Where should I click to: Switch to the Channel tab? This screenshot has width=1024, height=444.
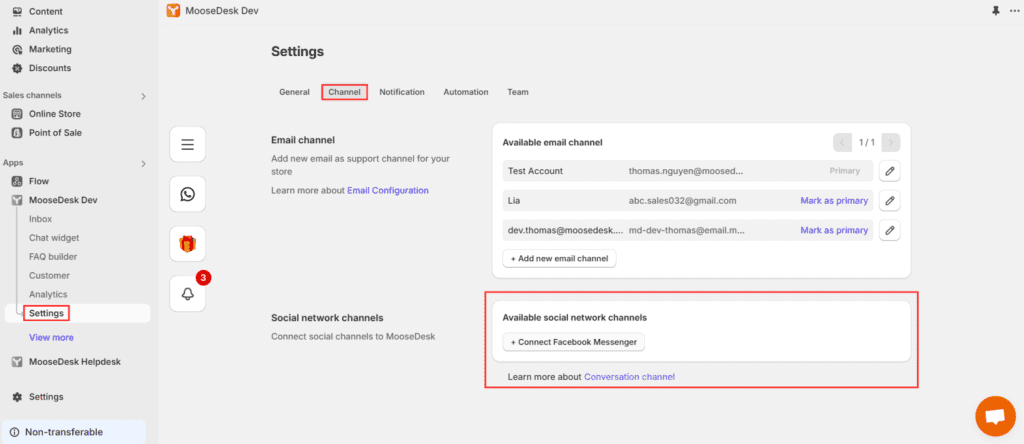click(344, 92)
